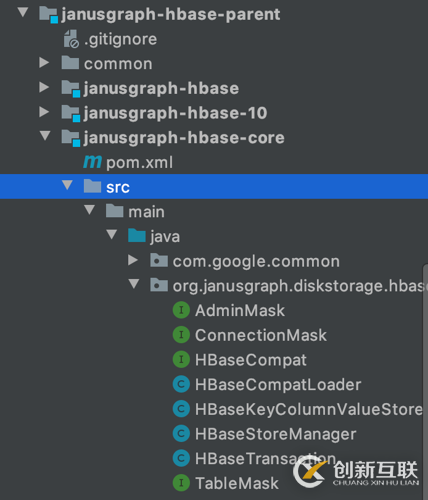
Task: Select the .gitignore file name
Action: (x=120, y=39)
